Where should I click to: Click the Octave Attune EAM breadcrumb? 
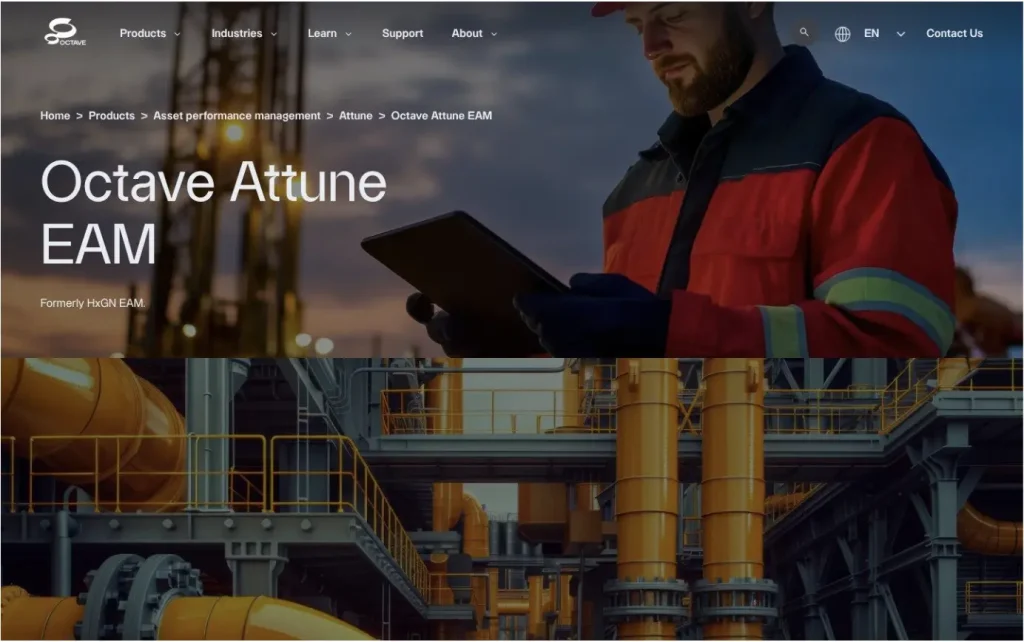click(441, 116)
